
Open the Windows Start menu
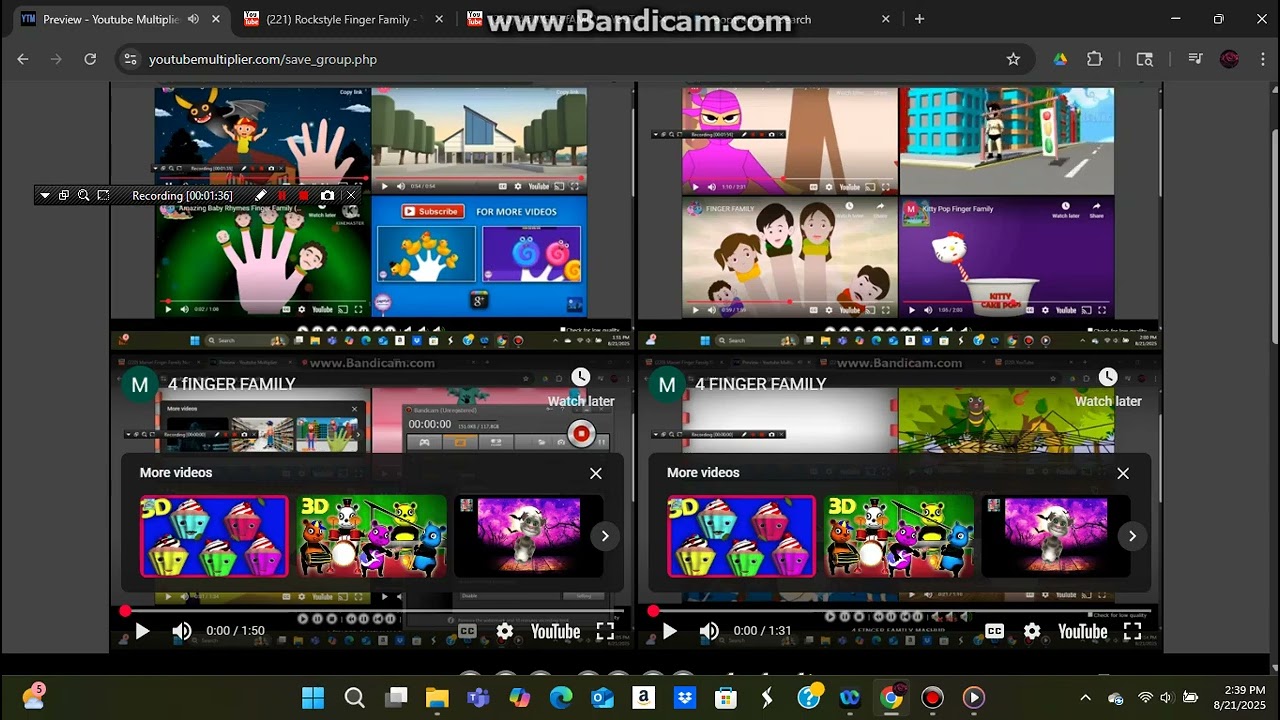[x=313, y=697]
